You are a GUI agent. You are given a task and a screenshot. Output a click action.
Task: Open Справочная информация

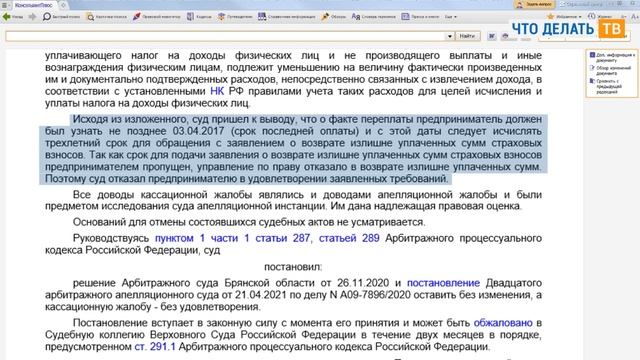click(x=287, y=17)
